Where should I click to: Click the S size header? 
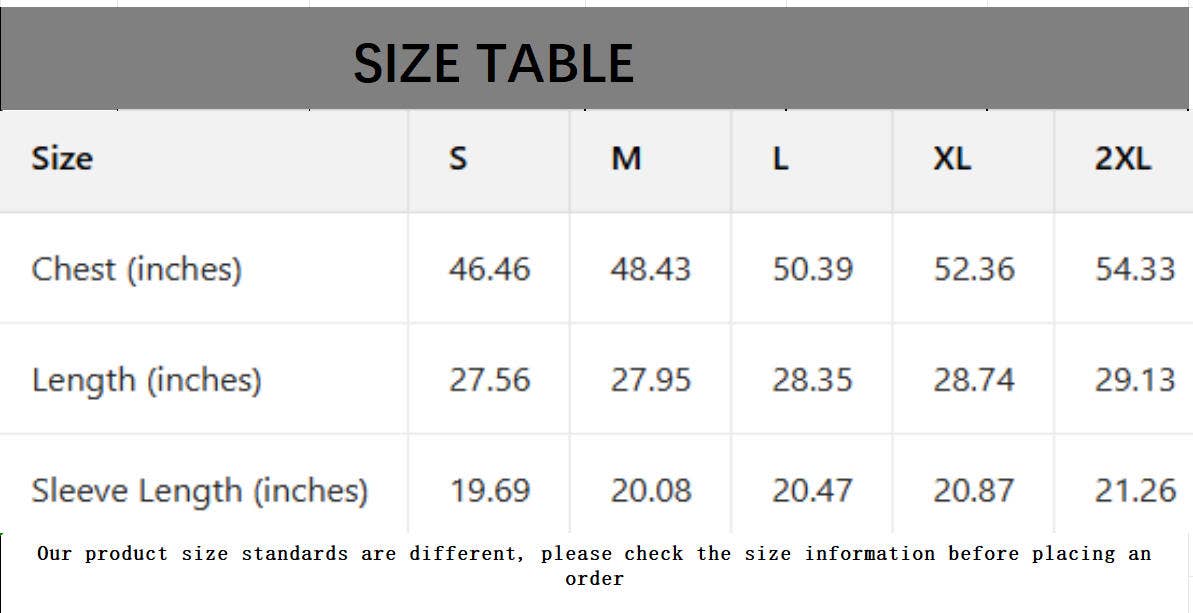tap(458, 158)
